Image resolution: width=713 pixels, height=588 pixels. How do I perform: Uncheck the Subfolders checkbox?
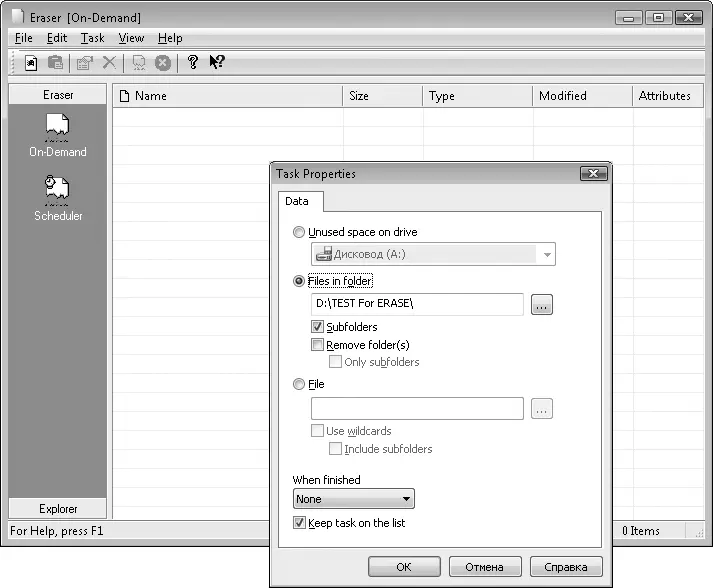317,327
